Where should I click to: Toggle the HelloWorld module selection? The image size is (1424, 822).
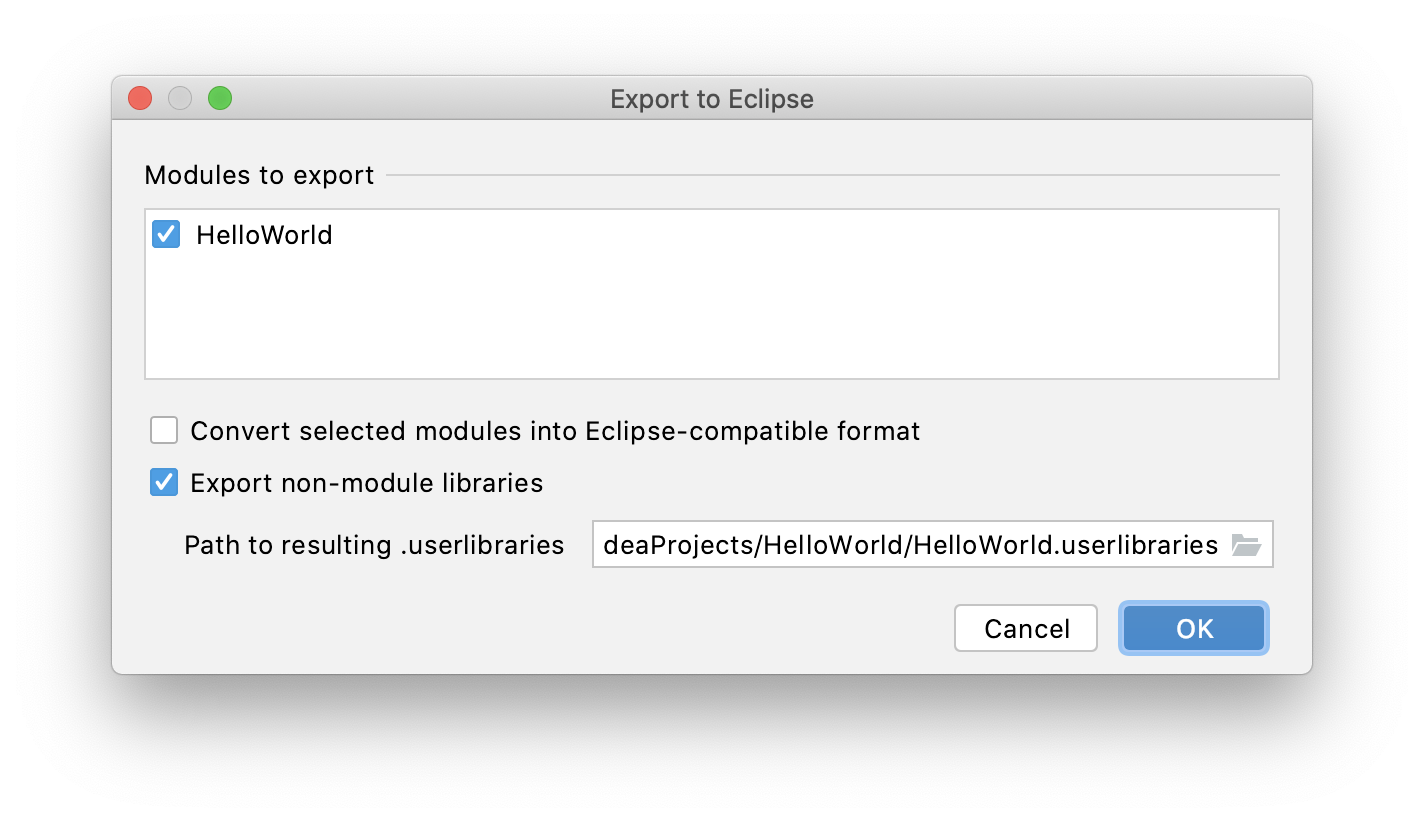click(x=165, y=234)
